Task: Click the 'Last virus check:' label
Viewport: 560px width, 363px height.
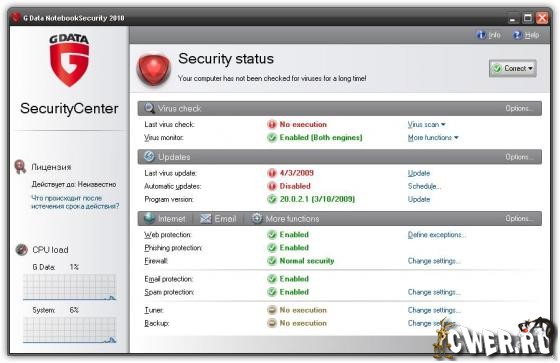Action: point(169,124)
